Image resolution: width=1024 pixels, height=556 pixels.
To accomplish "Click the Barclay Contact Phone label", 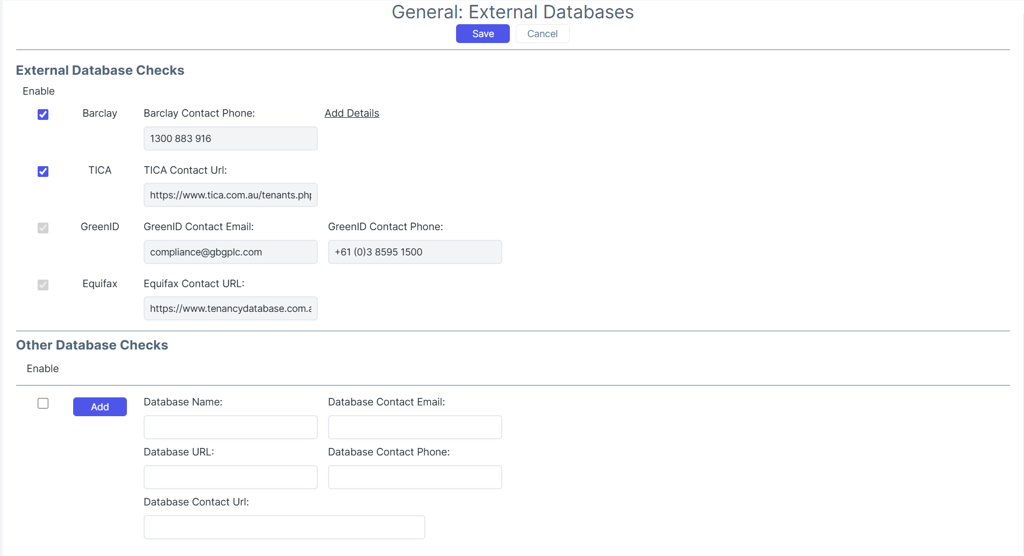I will [199, 113].
